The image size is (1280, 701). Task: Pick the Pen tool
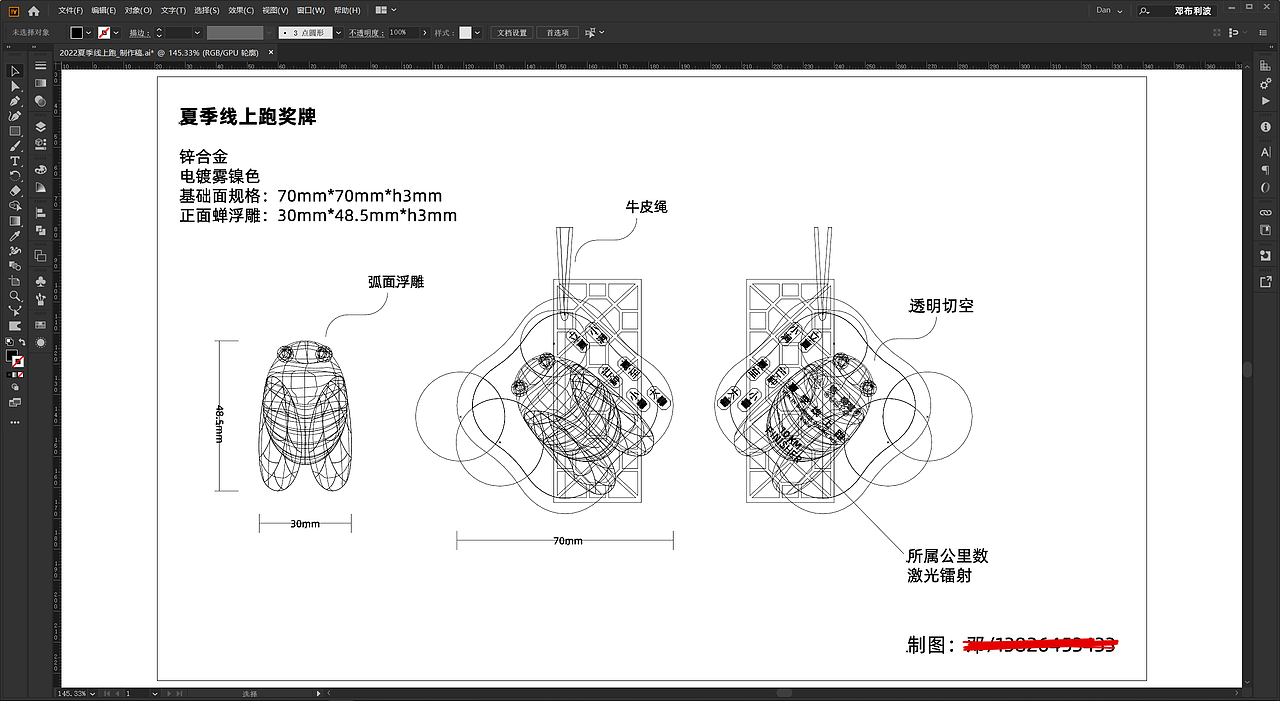coord(14,101)
